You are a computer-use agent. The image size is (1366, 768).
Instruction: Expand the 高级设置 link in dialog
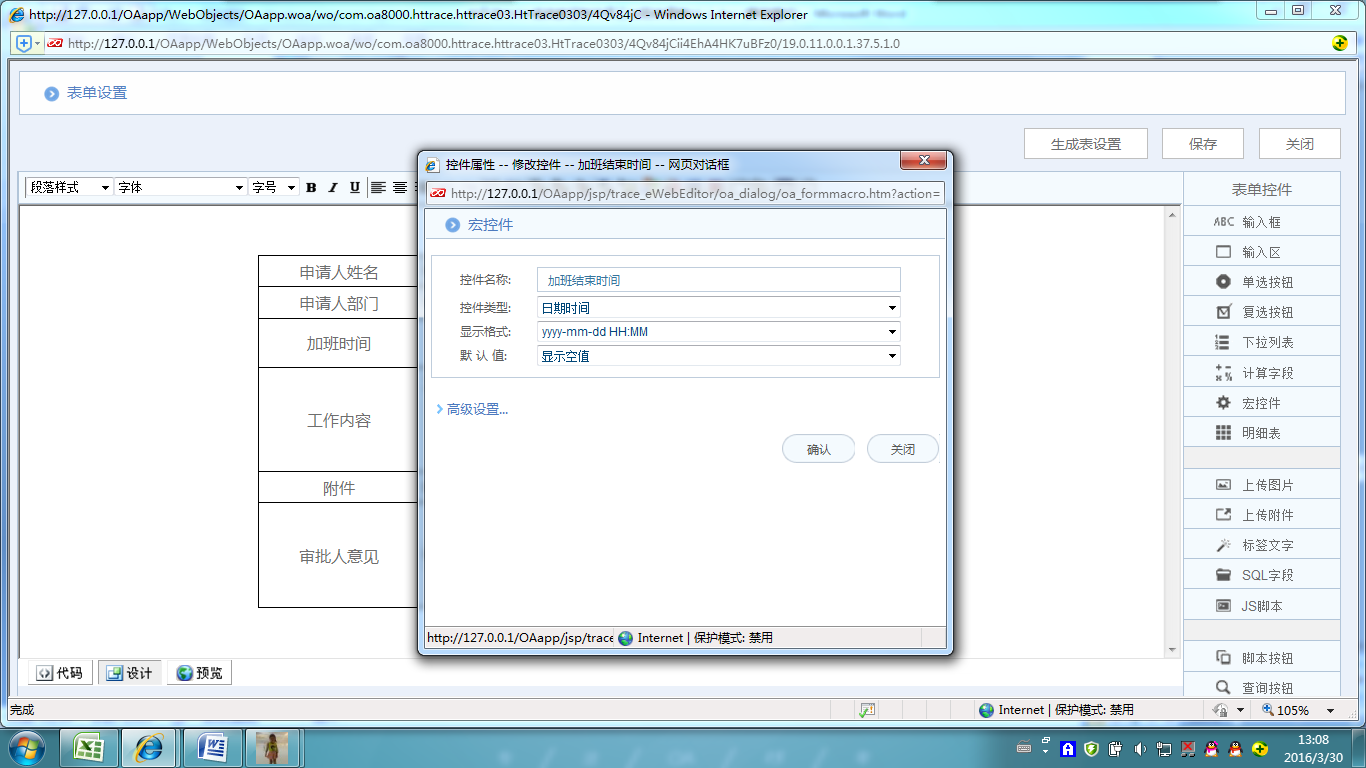tap(476, 409)
